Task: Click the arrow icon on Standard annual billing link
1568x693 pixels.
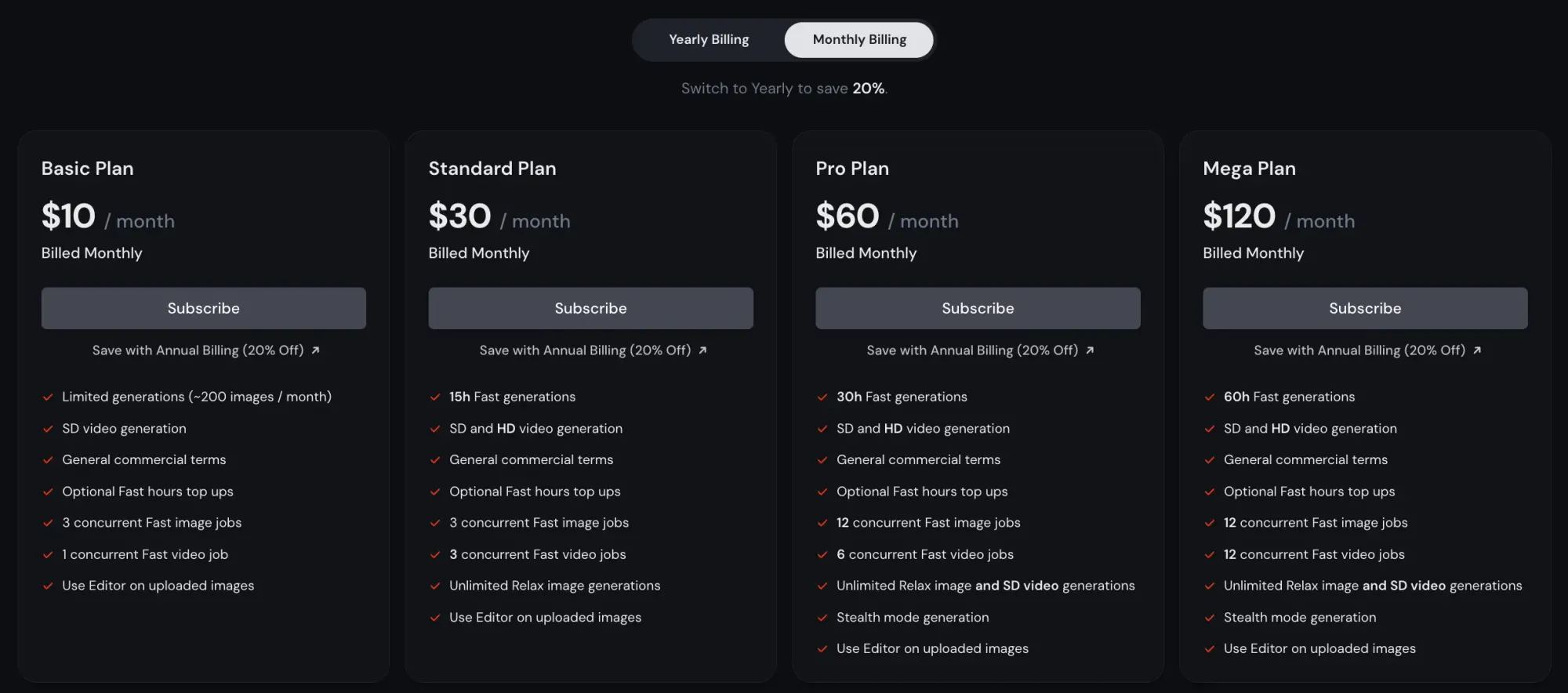Action: coord(702,350)
